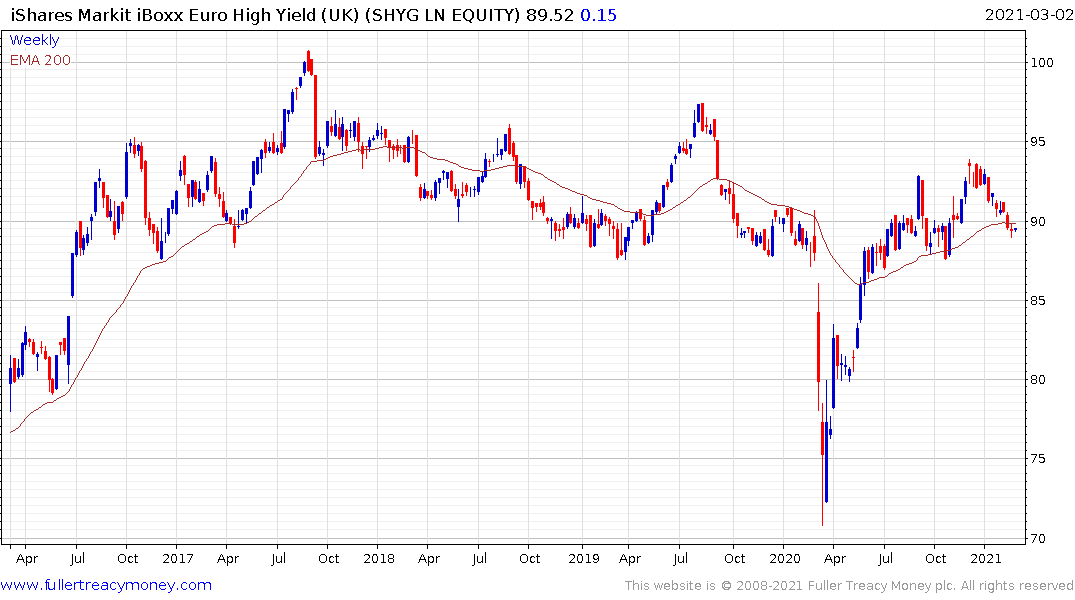Click the www.fullertreacymoney.com link

pos(106,585)
